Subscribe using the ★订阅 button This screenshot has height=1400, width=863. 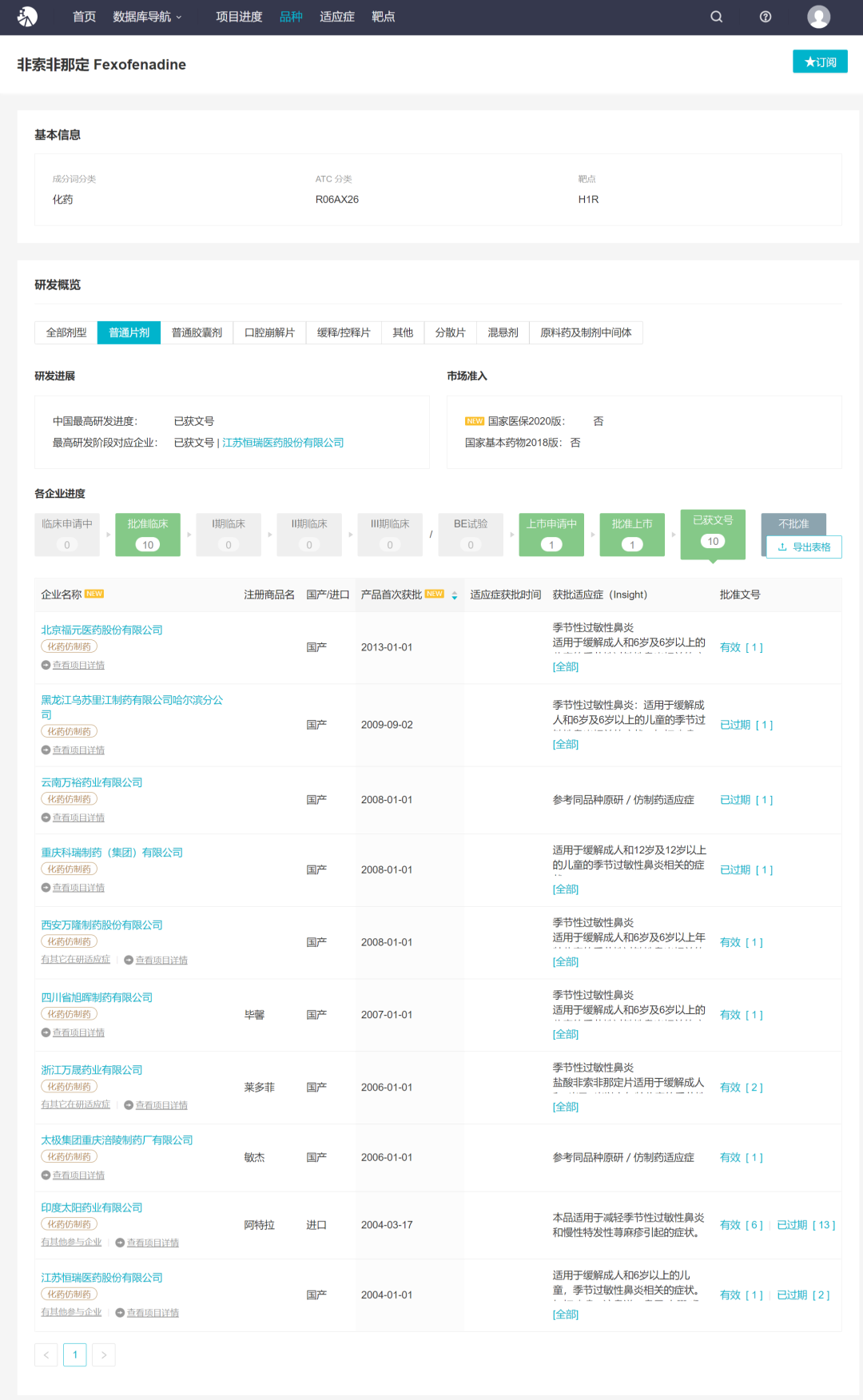tap(820, 62)
